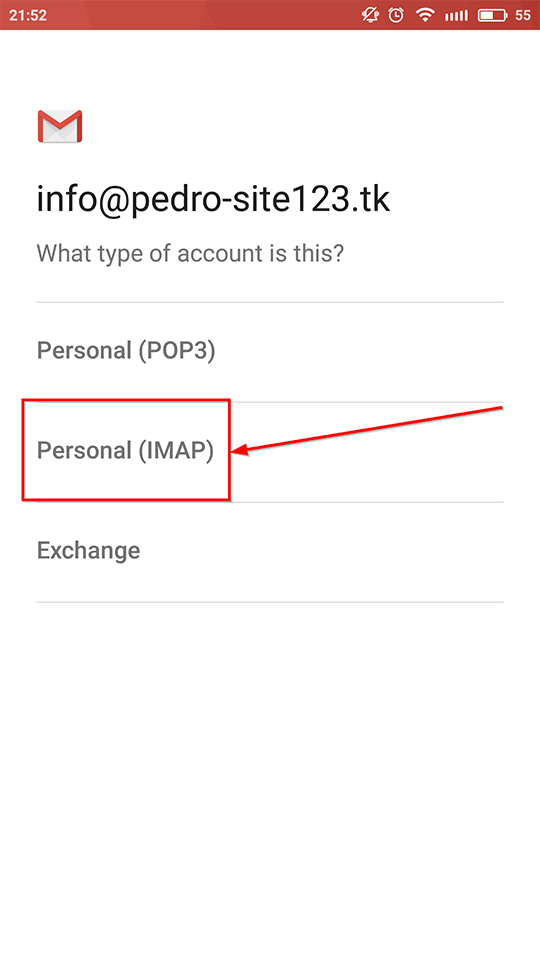The width and height of the screenshot is (540, 960).
Task: Tap the Wi-Fi status icon
Action: [424, 15]
